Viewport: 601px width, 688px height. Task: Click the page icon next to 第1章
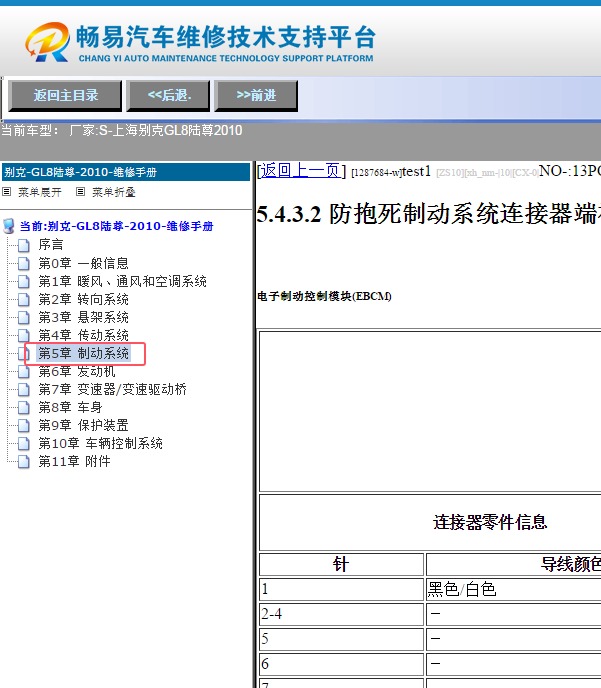(24, 281)
